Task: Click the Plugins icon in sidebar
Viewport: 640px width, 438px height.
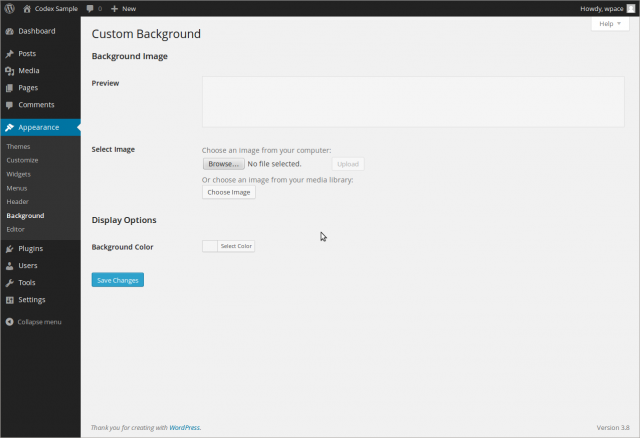Action: [9, 248]
